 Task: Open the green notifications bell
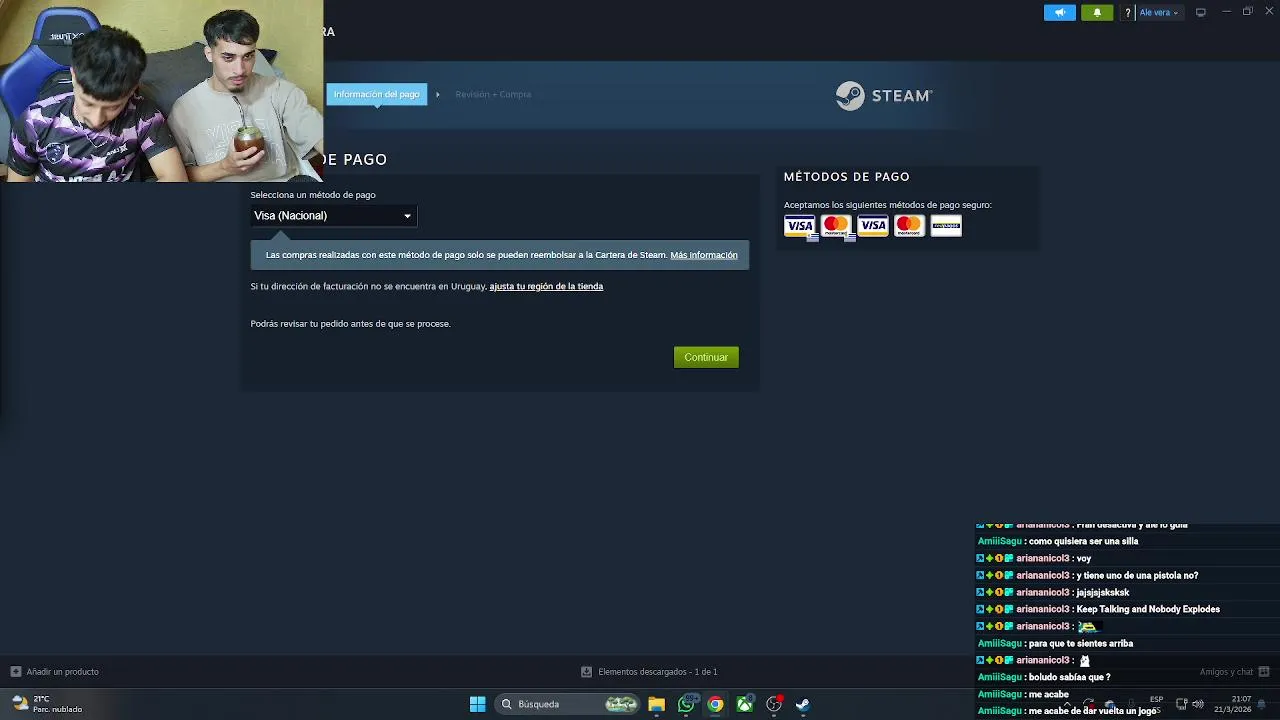(x=1097, y=12)
